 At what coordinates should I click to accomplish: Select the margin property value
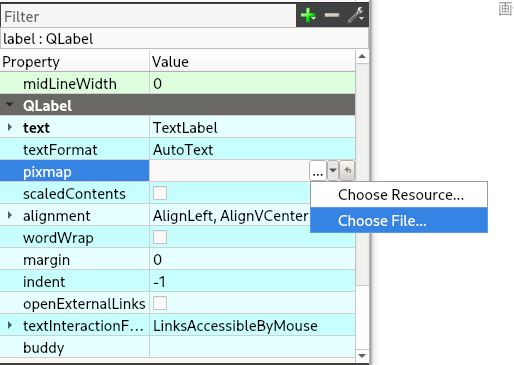click(252, 259)
